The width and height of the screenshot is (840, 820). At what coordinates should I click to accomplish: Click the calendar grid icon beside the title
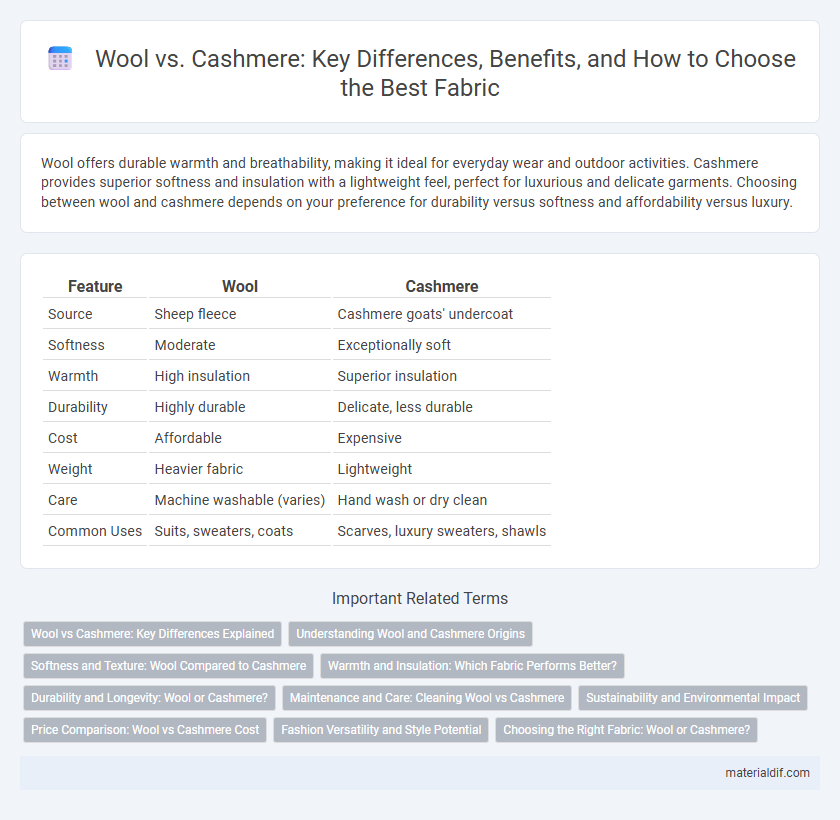[x=60, y=58]
